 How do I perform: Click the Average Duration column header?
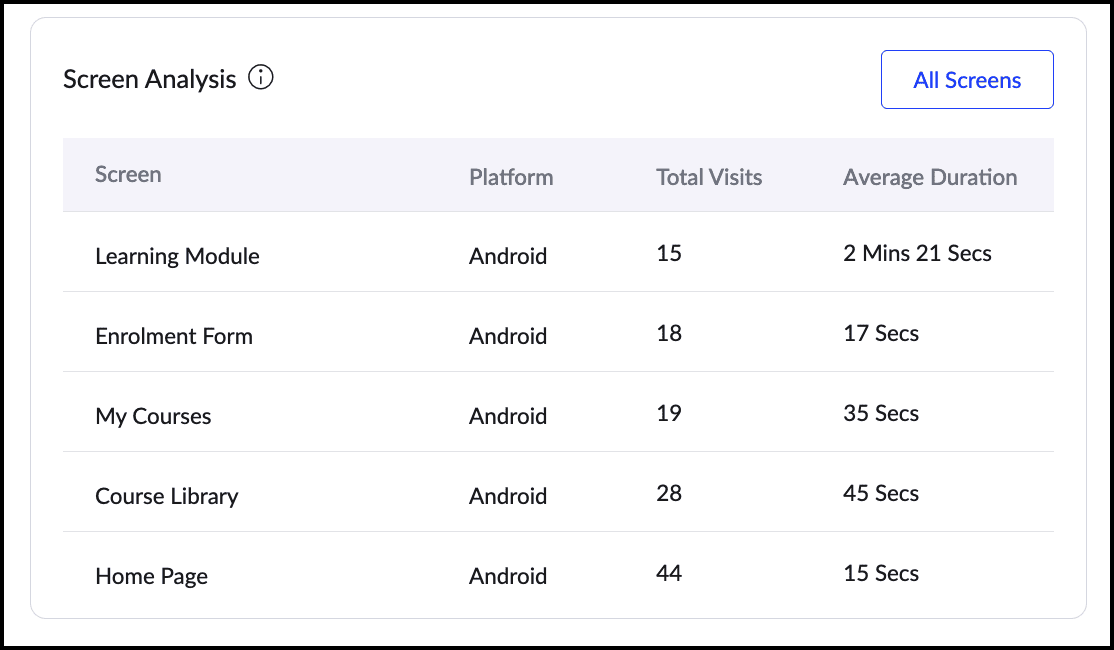(x=929, y=177)
